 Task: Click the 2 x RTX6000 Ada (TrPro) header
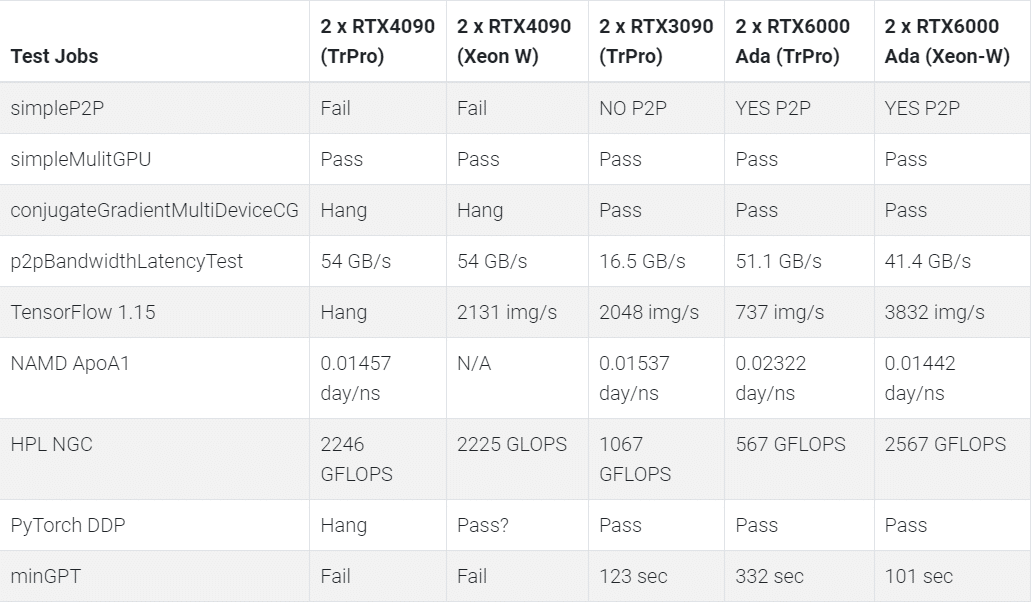(793, 41)
